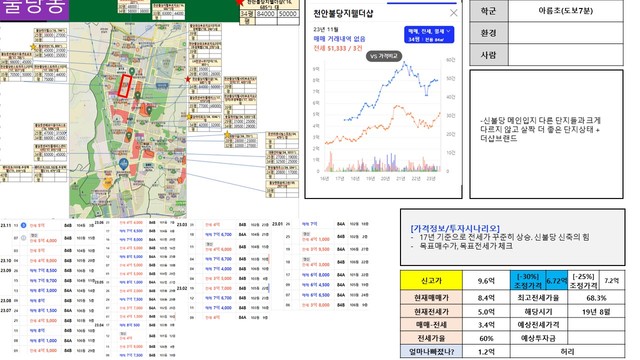Select the yellow 신고가 cell
The image size is (640, 360).
tap(431, 281)
